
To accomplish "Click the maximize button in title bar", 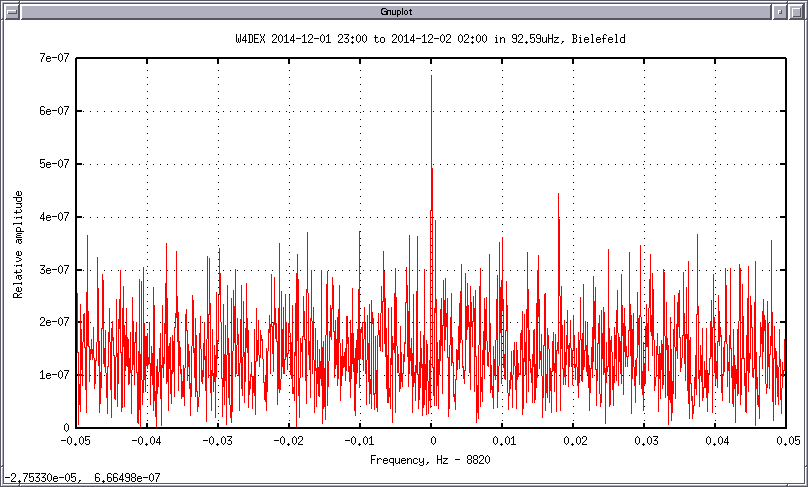I will (796, 11).
